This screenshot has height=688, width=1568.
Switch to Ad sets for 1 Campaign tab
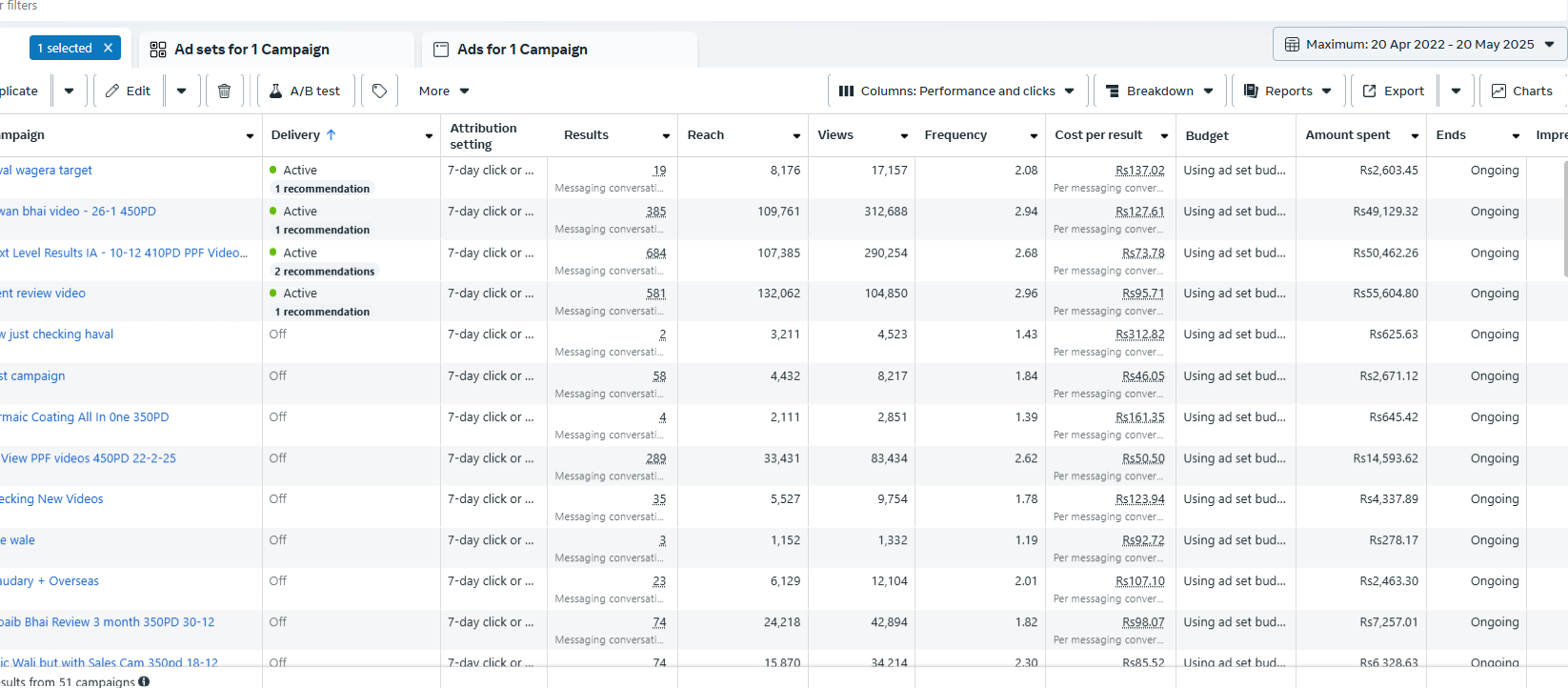pos(251,50)
